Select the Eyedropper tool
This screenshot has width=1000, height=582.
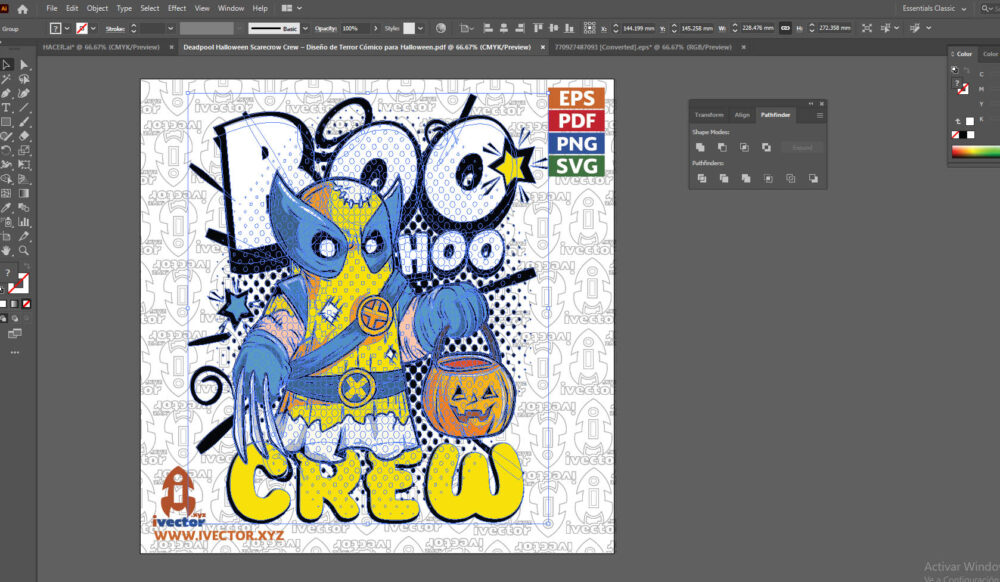(x=6, y=208)
